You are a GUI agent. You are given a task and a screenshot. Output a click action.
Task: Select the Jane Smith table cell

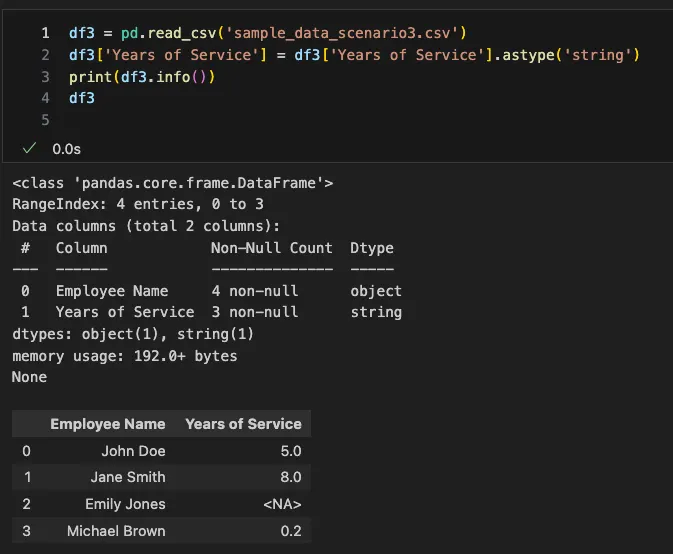click(x=128, y=477)
